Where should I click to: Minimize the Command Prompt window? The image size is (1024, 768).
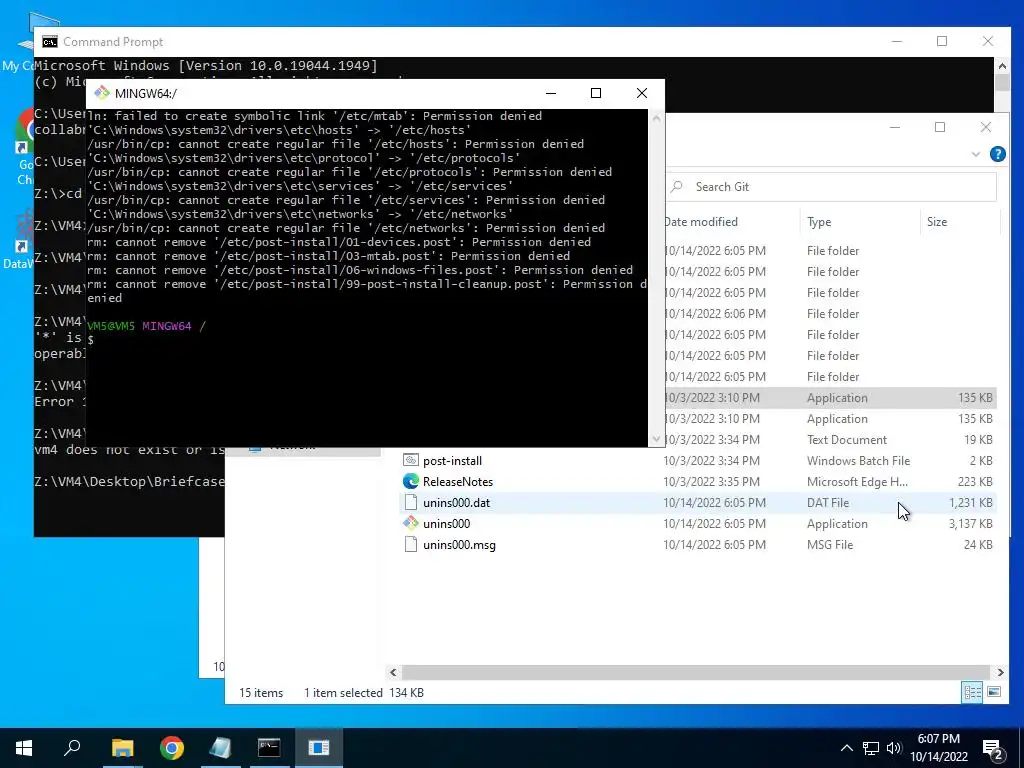tap(897, 41)
